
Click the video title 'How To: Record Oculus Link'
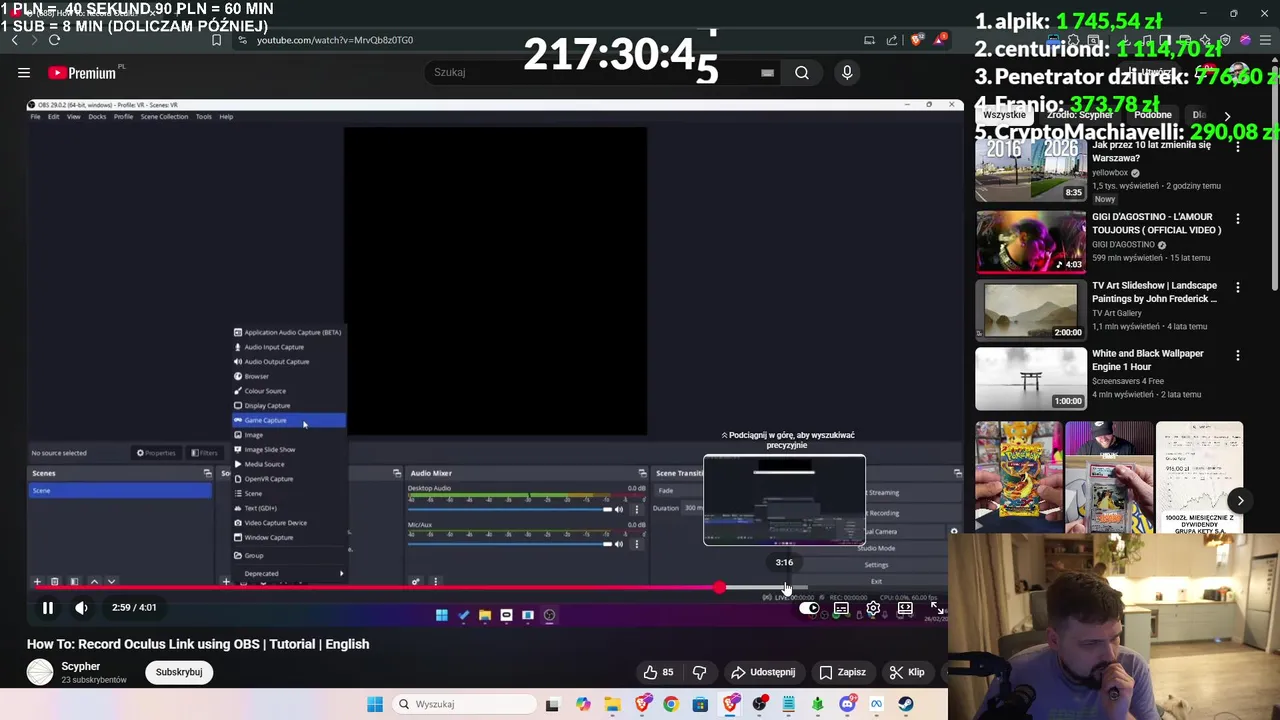point(198,644)
